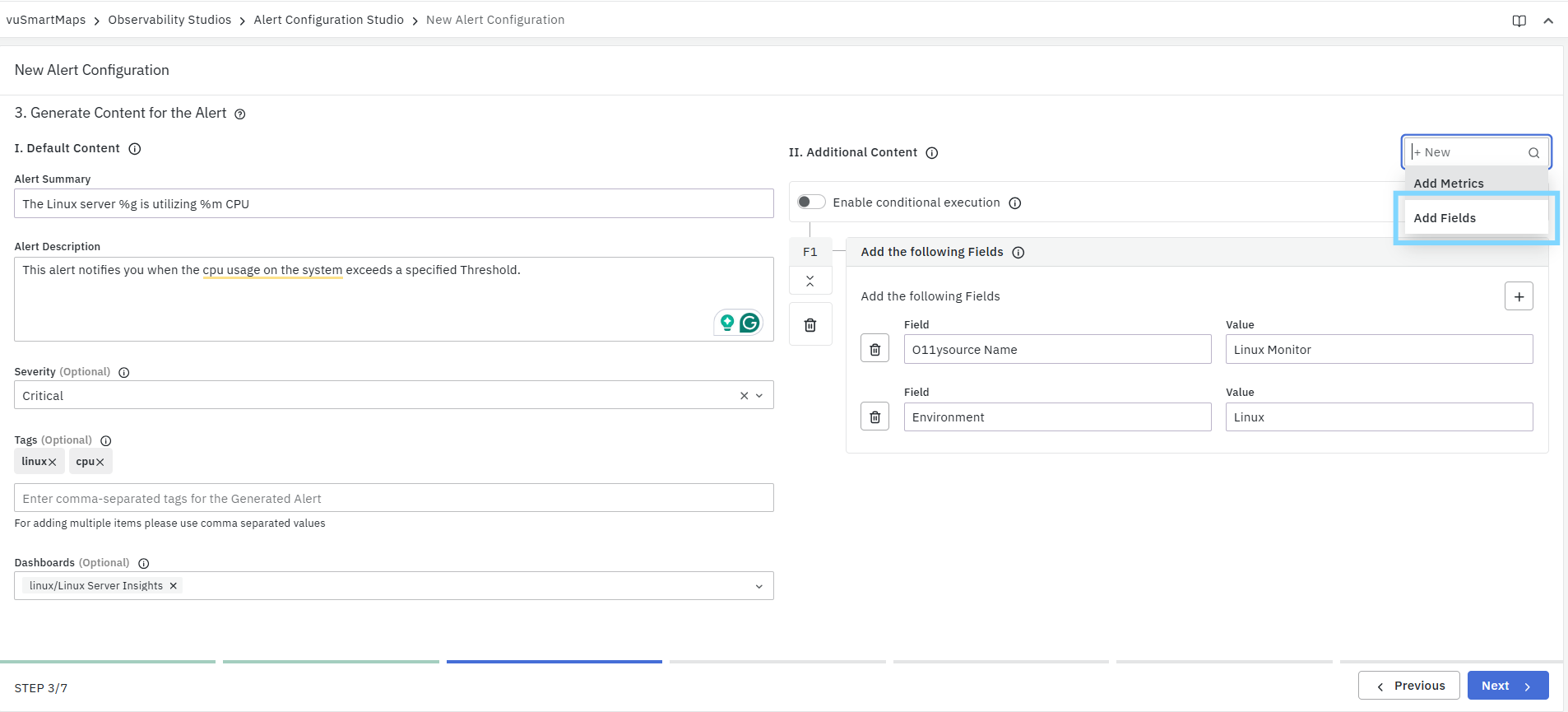Expand the Dashboards dropdown
The height and width of the screenshot is (712, 1568).
tap(758, 586)
